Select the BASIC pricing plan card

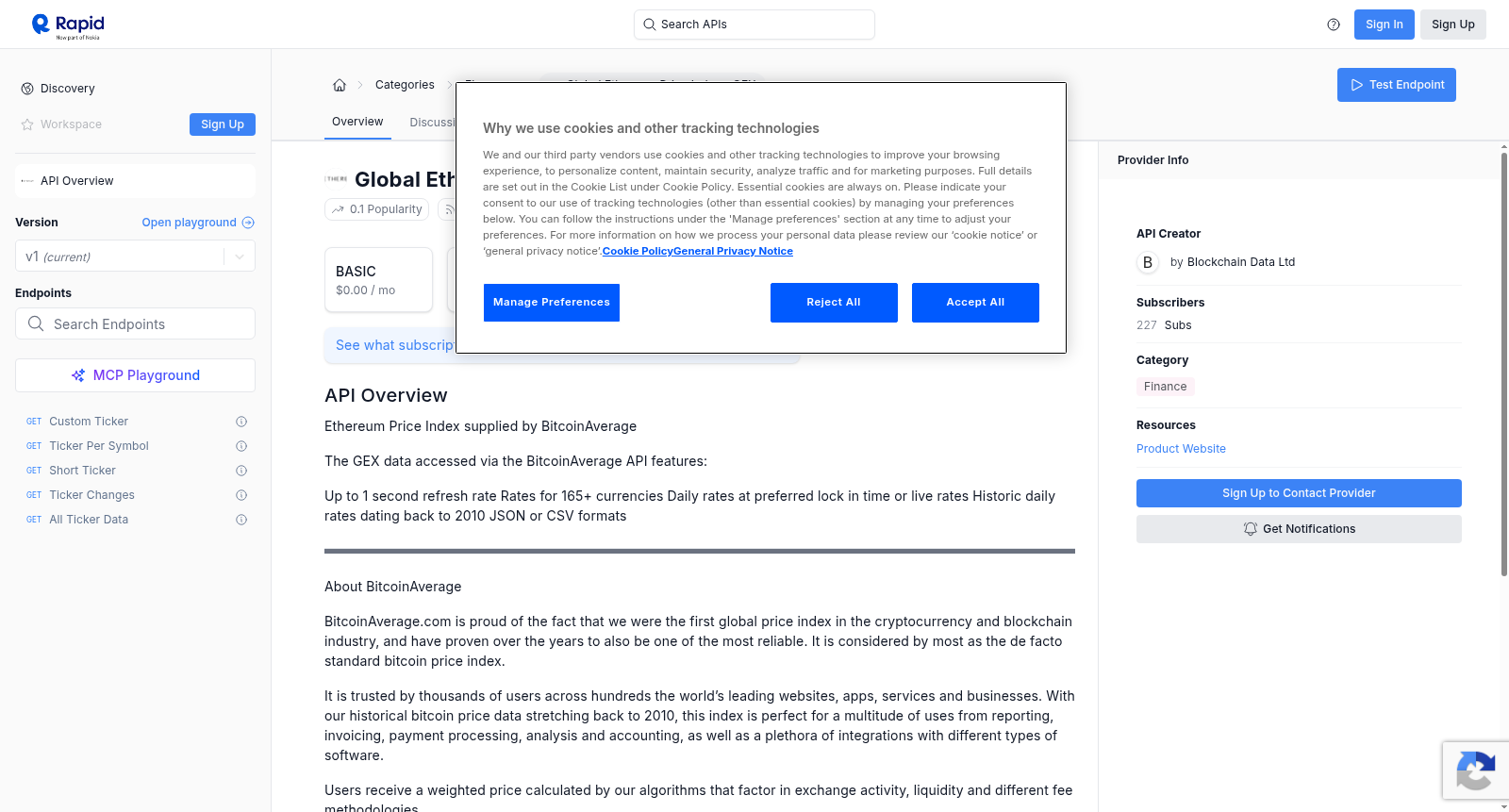(378, 280)
